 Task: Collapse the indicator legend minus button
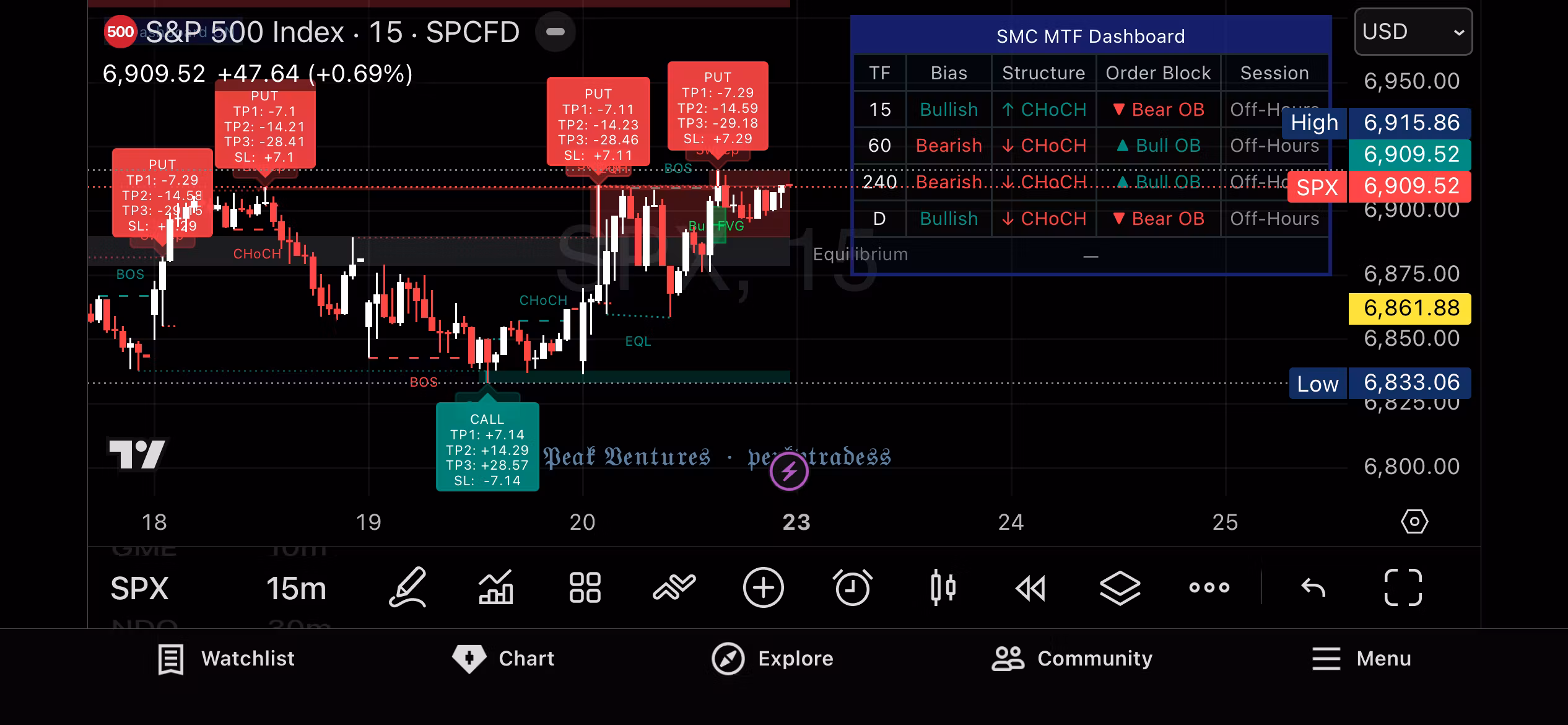tap(555, 32)
